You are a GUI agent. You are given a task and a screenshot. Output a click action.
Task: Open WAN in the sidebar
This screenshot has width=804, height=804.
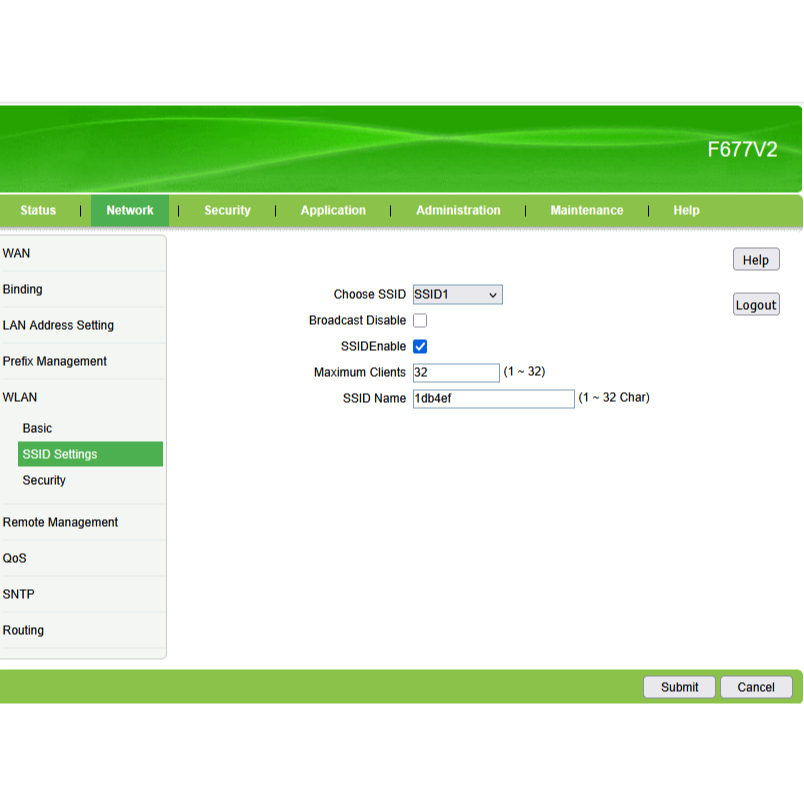[17, 254]
